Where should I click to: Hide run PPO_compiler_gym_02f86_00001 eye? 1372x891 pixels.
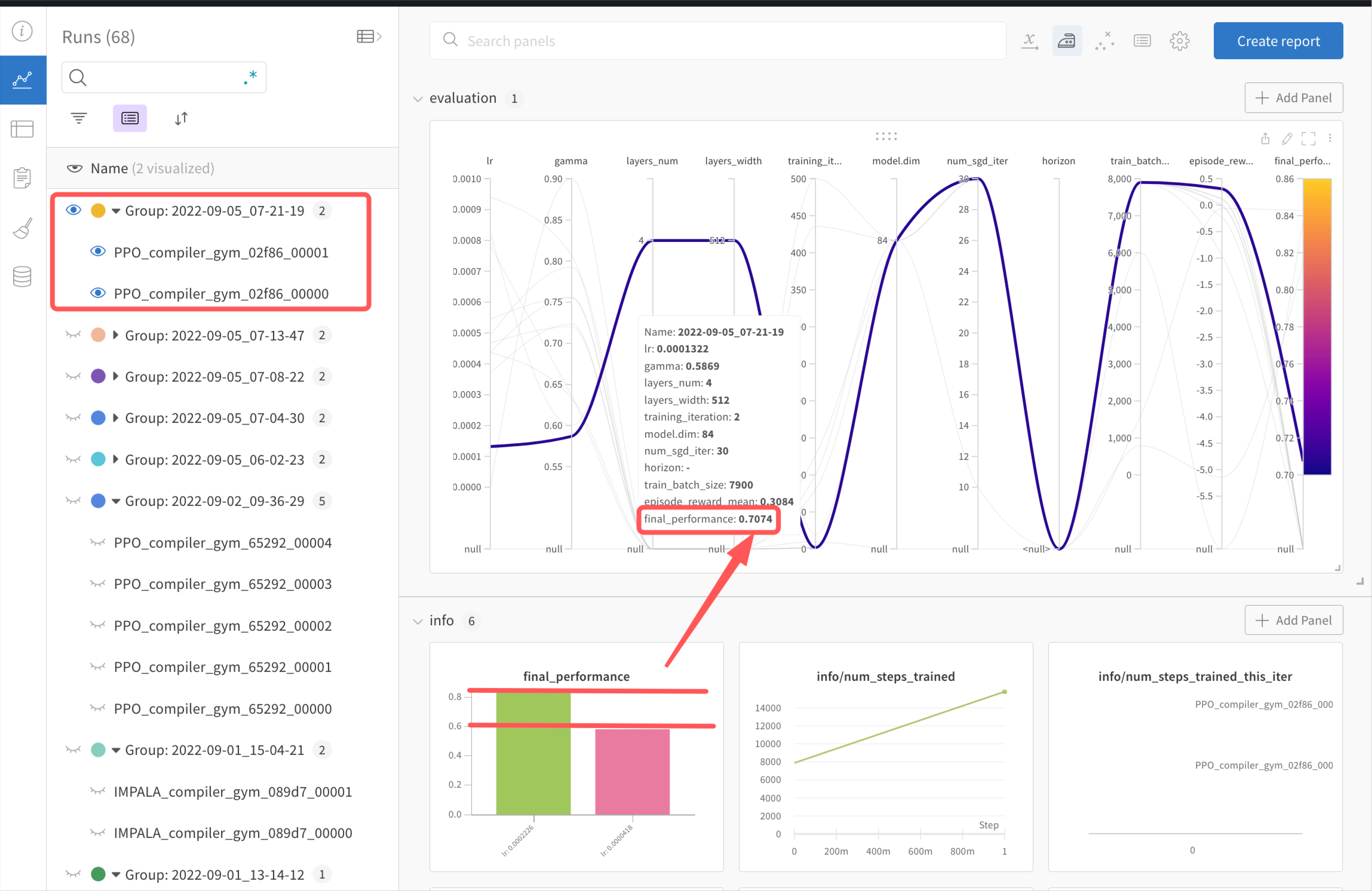pos(98,251)
